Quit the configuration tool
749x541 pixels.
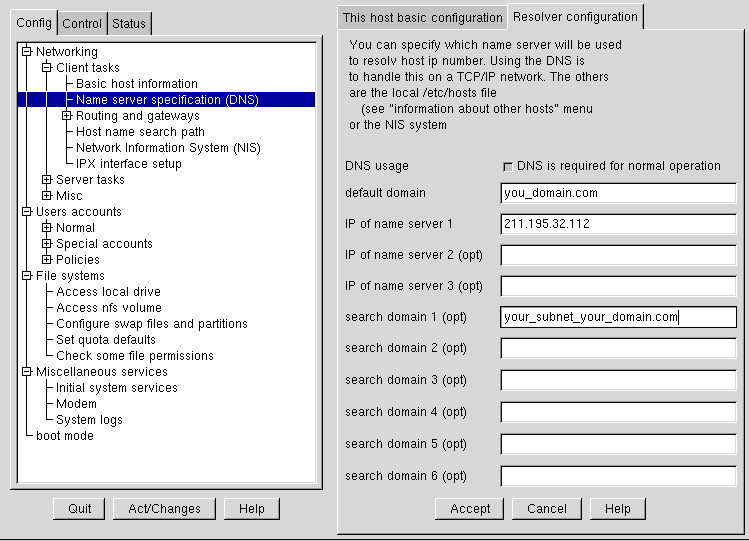tap(80, 509)
